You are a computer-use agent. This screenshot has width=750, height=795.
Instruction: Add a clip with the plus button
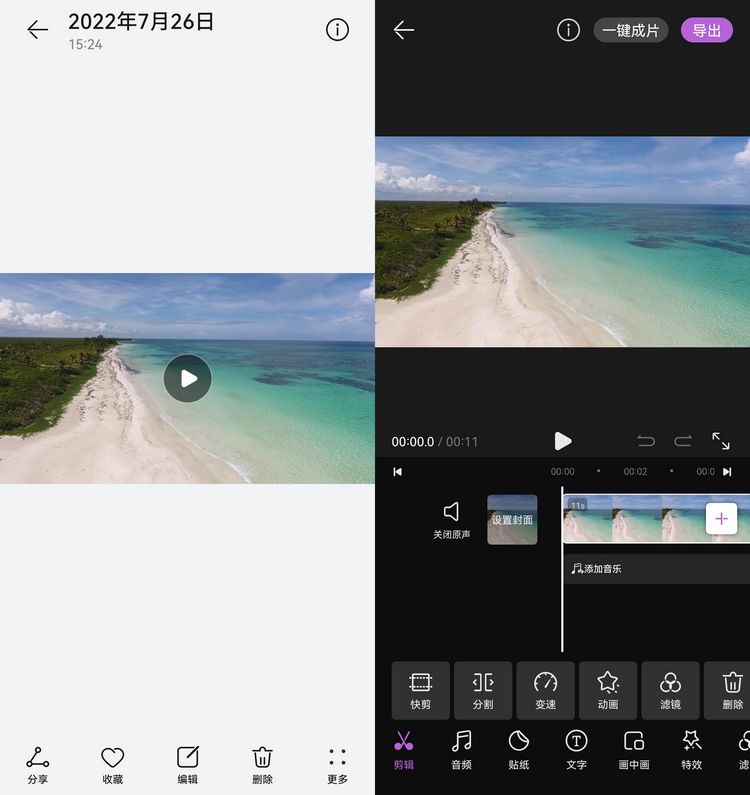tap(722, 519)
